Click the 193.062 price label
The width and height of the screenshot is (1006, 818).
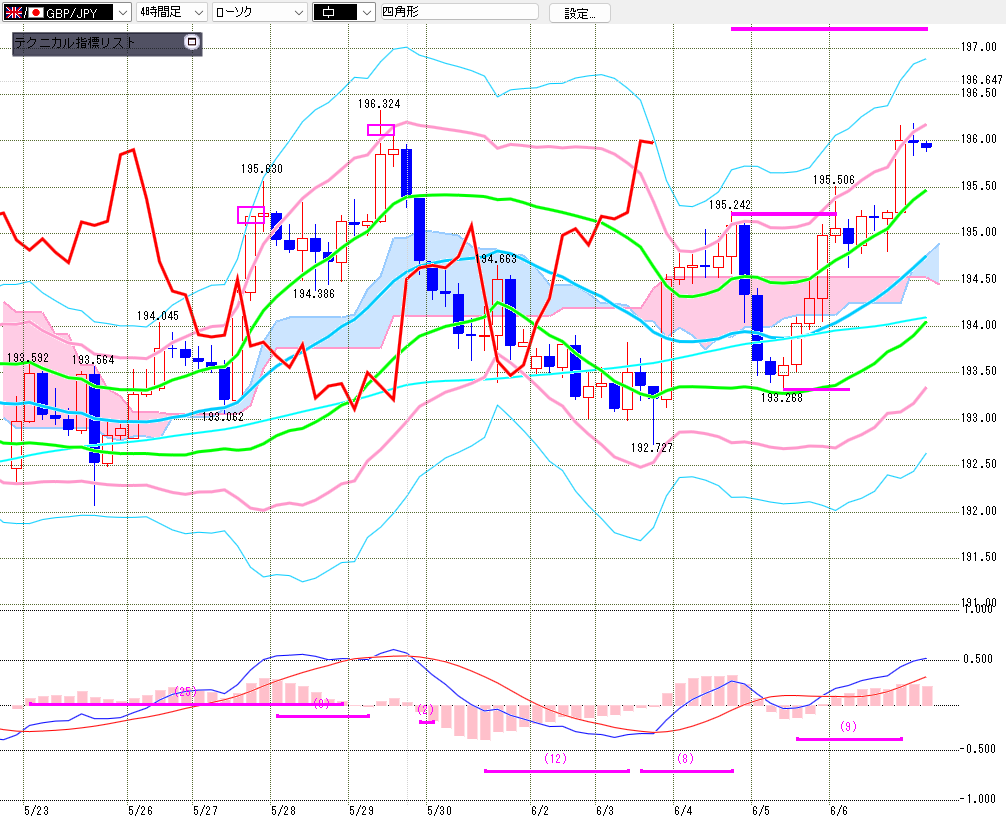point(223,416)
